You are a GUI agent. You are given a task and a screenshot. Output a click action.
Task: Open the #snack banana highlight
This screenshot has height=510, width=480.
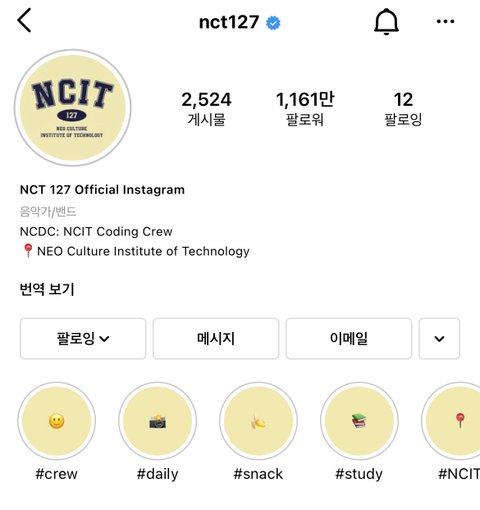(258, 421)
